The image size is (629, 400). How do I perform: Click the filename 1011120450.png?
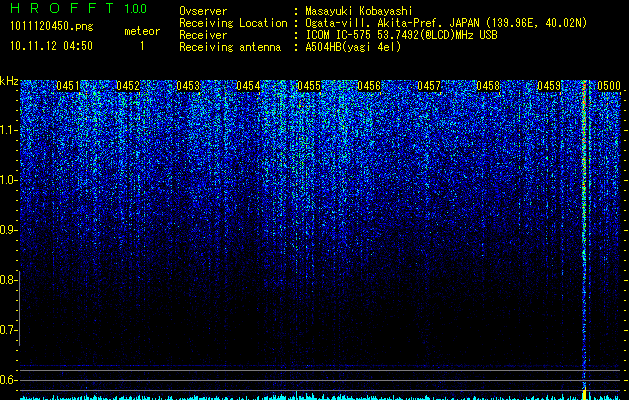click(x=52, y=26)
